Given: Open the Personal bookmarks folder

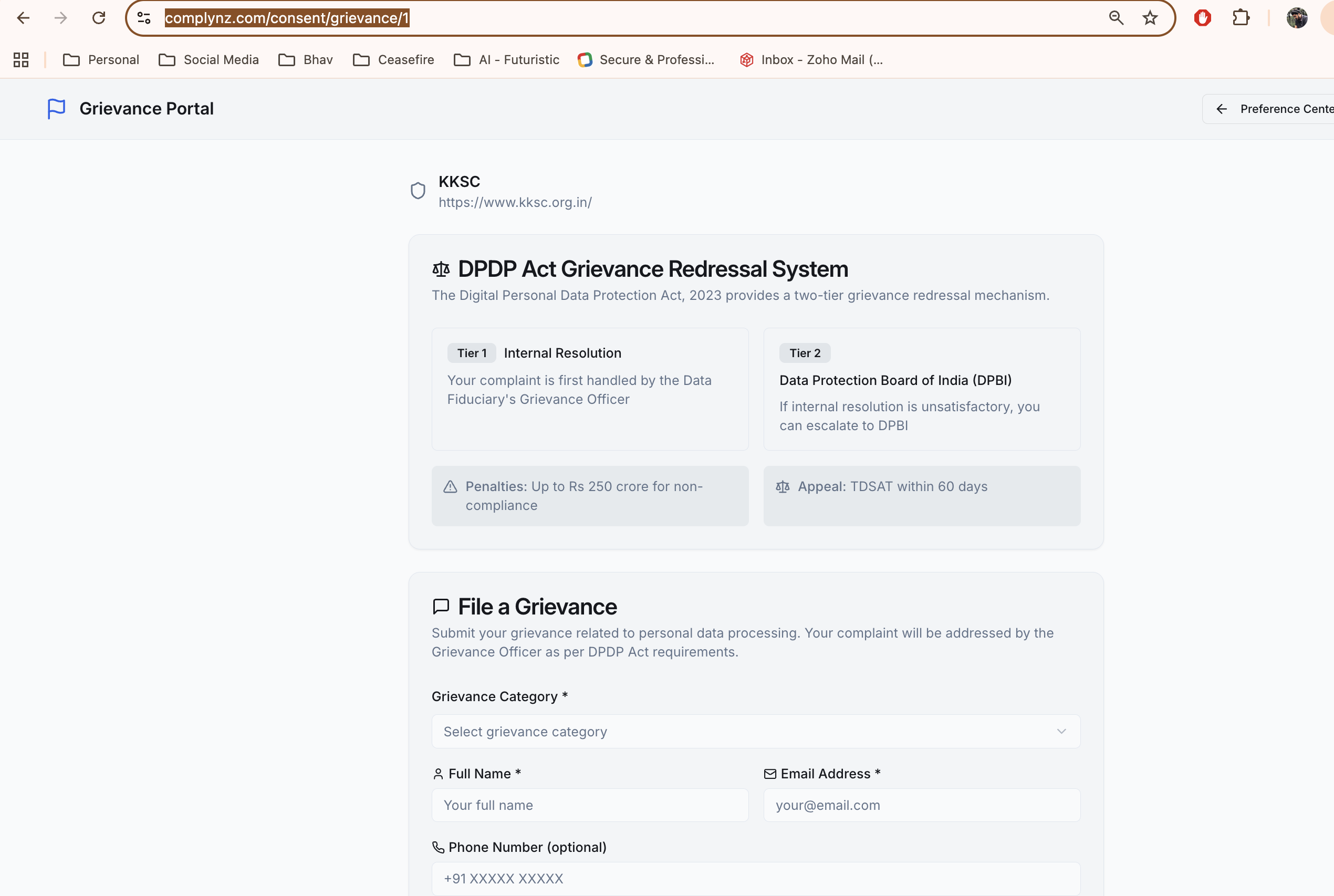Looking at the screenshot, I should point(100,59).
